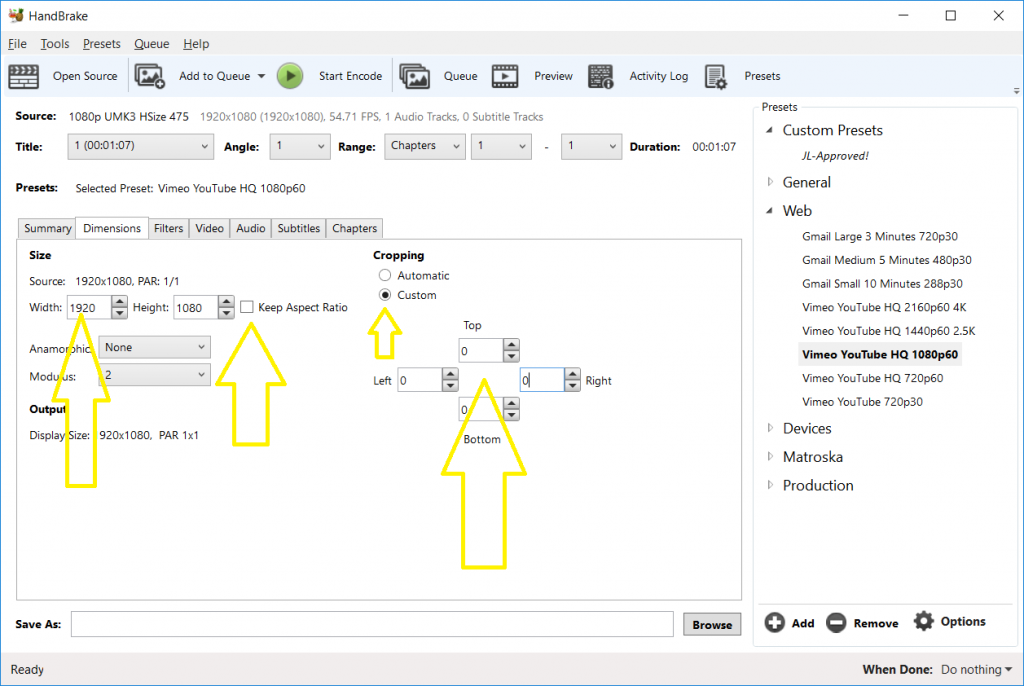
Task: Click the Presets document-gear icon
Action: pyautogui.click(x=716, y=76)
